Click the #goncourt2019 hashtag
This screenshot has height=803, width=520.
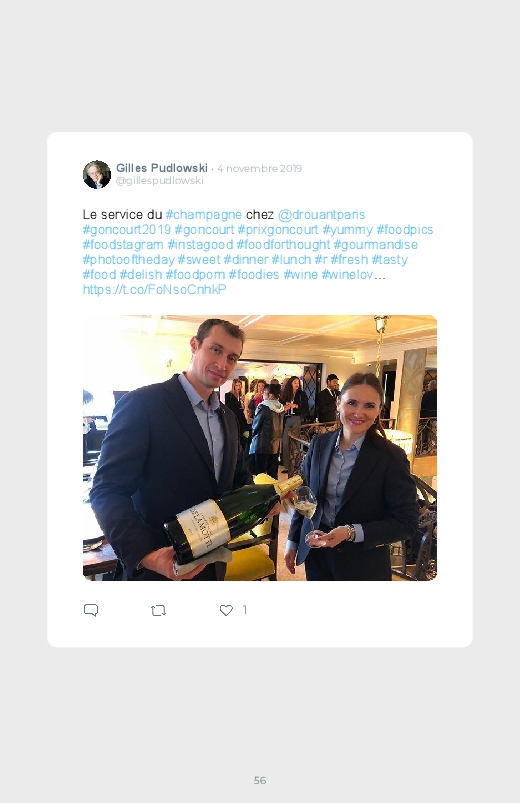click(x=127, y=229)
